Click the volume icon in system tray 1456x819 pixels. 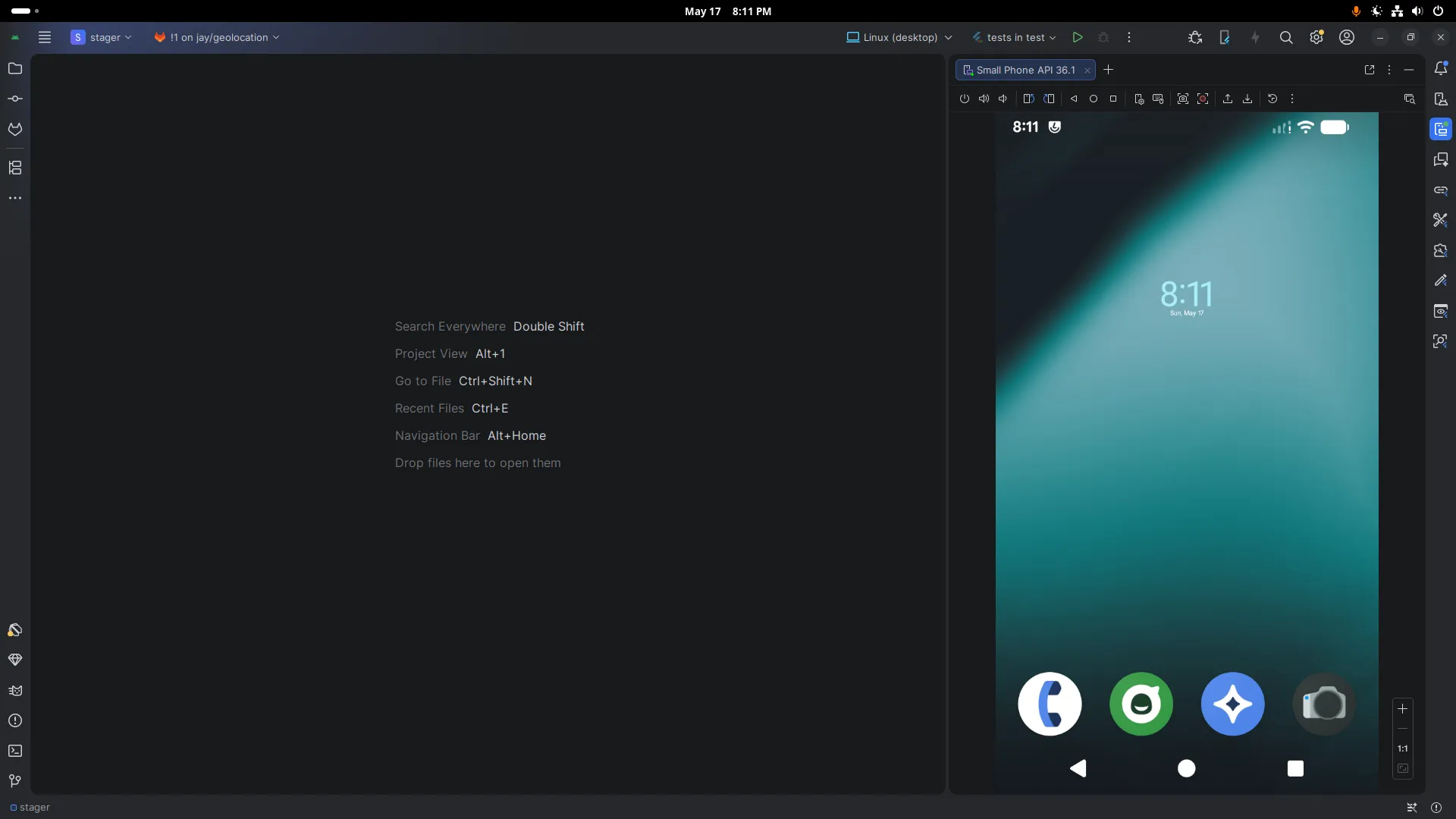pos(1417,11)
